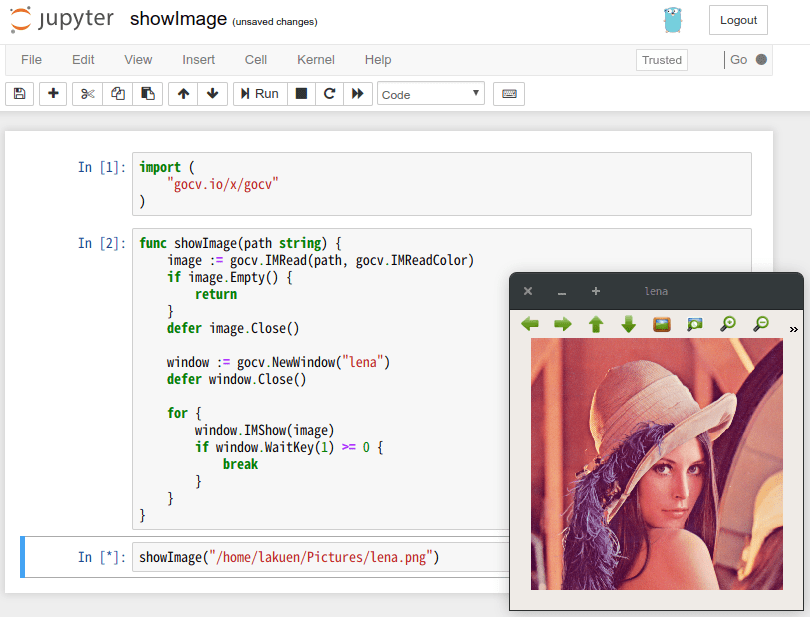Expand lena window toolbar overflow chevron

point(793,329)
